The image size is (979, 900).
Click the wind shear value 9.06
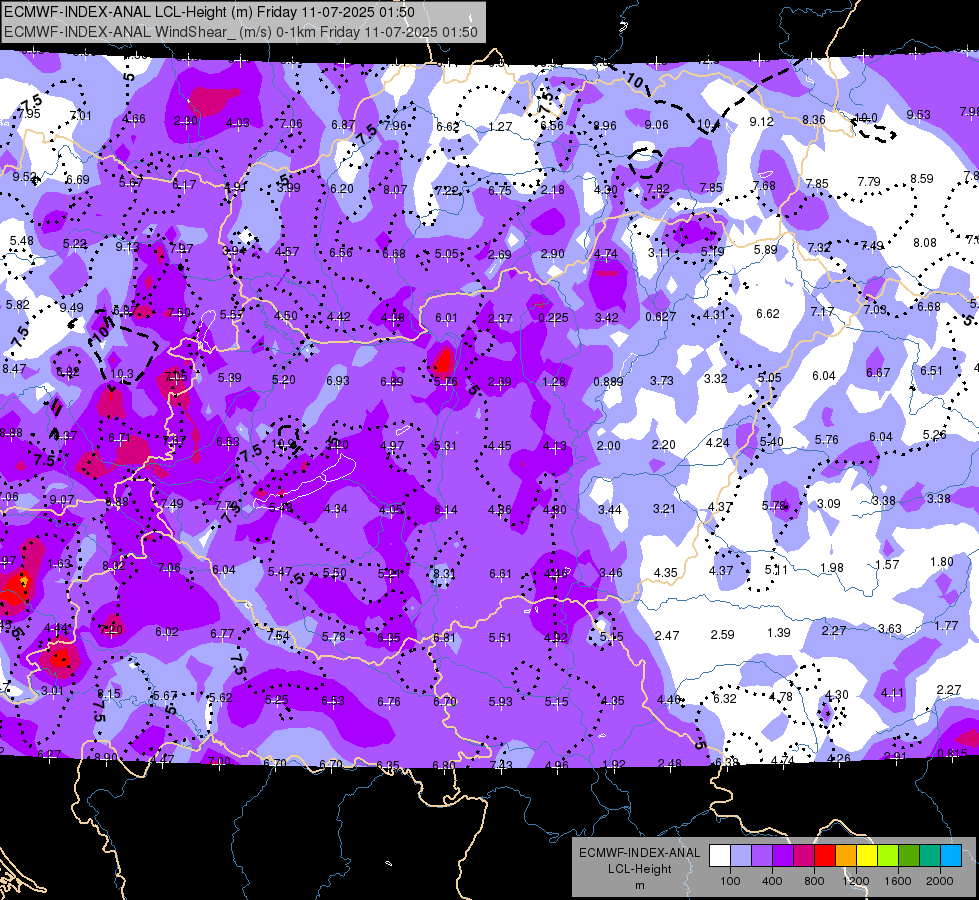click(x=656, y=125)
